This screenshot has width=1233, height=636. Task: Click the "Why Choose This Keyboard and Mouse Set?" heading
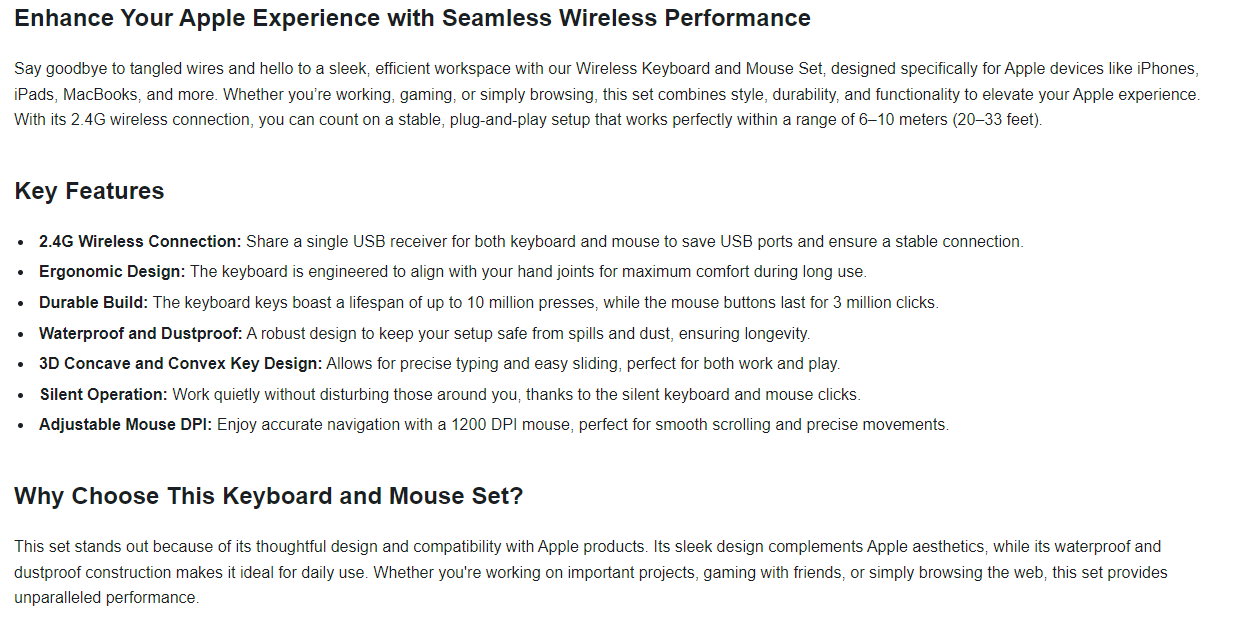tap(269, 496)
